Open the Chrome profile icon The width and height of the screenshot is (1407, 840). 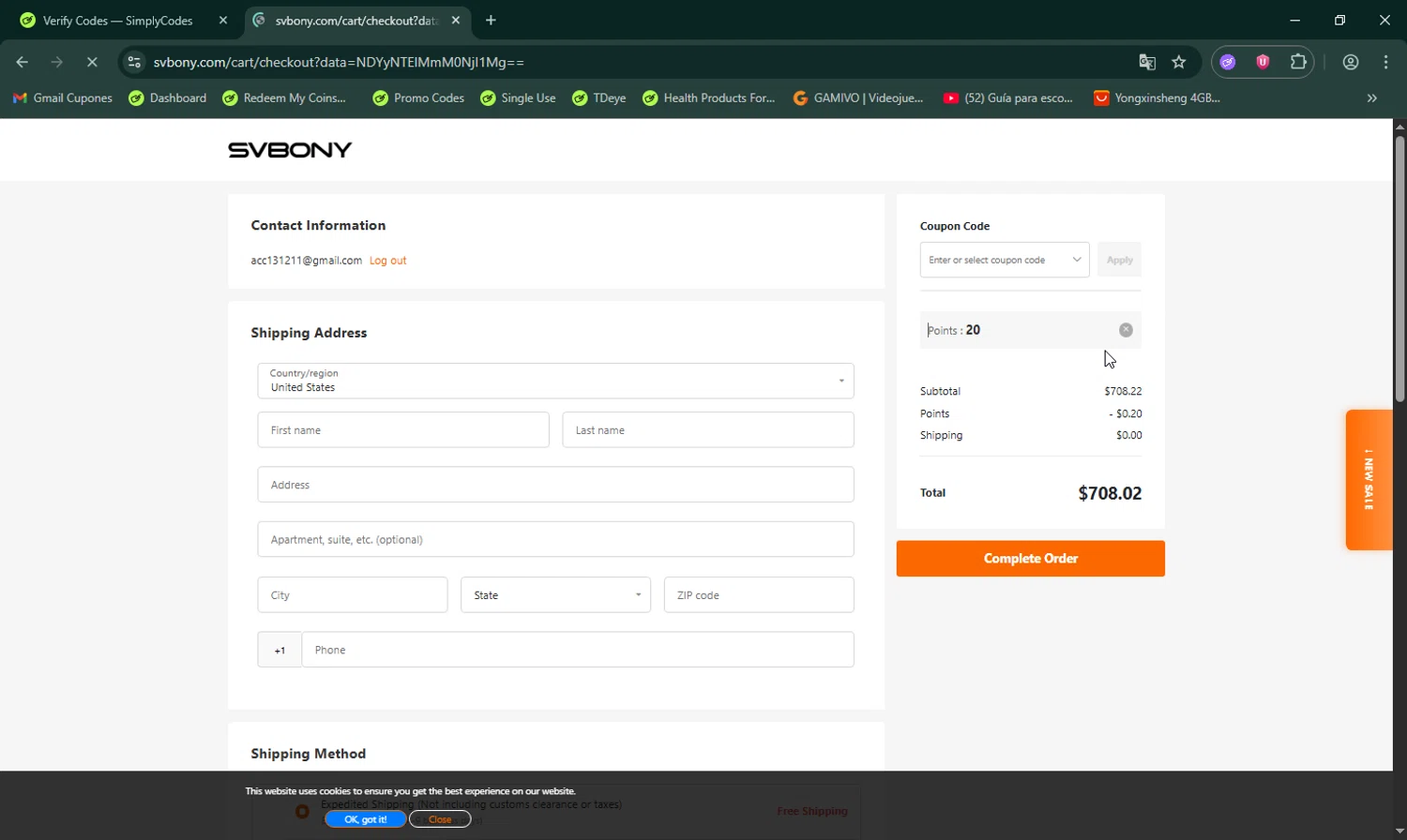1351,62
